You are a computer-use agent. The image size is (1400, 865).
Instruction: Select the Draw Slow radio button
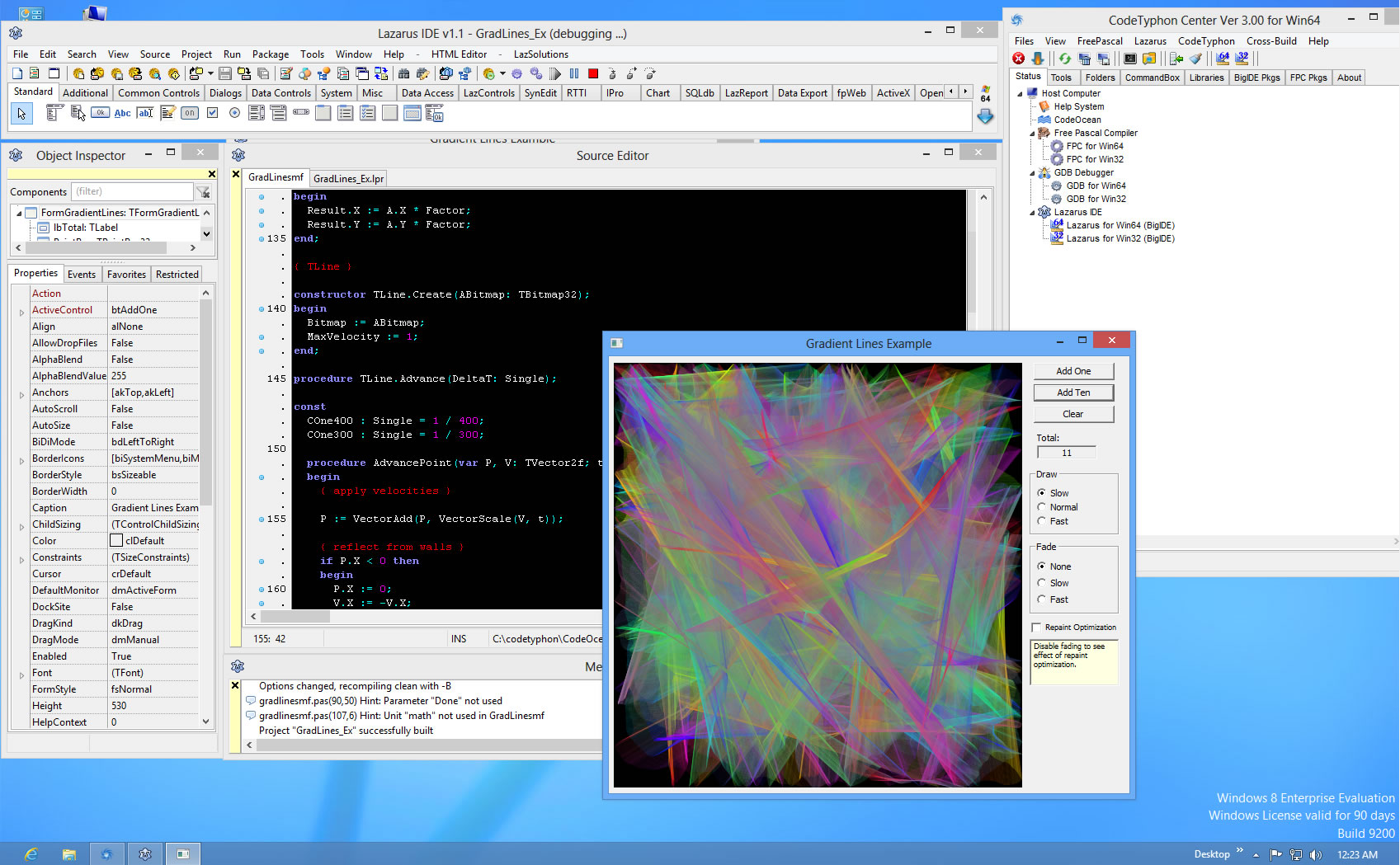tap(1042, 493)
